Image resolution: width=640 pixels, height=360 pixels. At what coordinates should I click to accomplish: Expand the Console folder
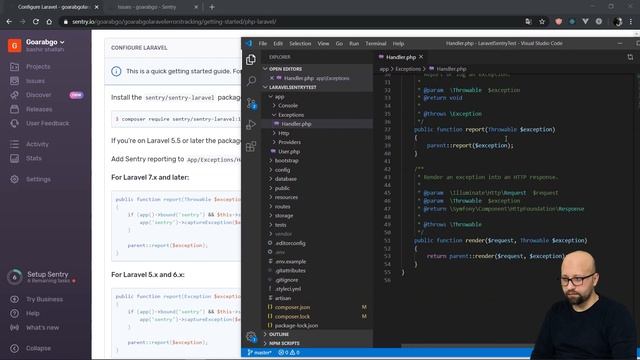[x=275, y=106]
